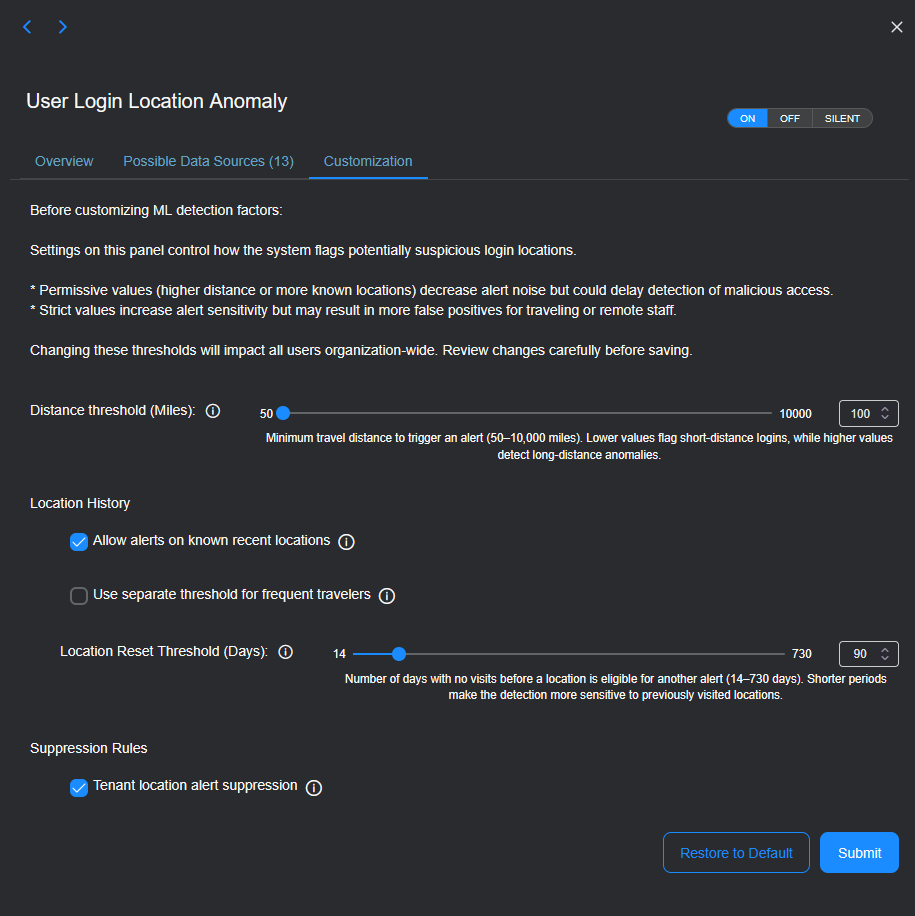Screen dimensions: 915x916
Task: Uncheck Tenant location alert suppression
Action: coord(79,788)
